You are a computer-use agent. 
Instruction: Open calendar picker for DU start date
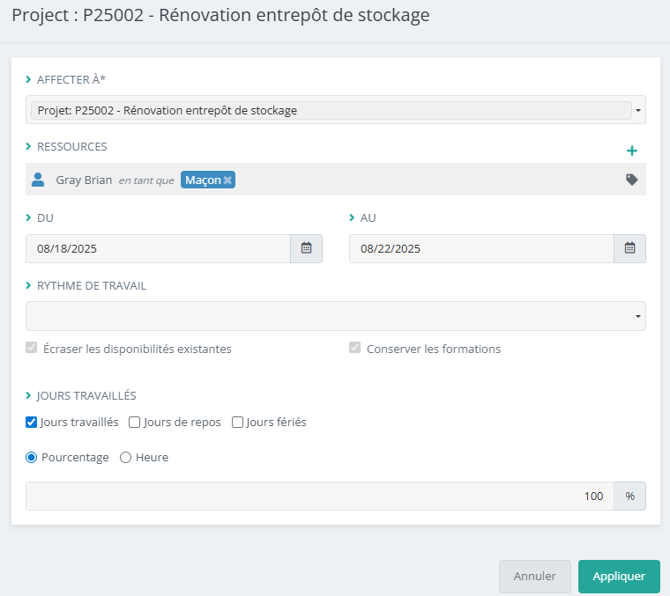[306, 249]
